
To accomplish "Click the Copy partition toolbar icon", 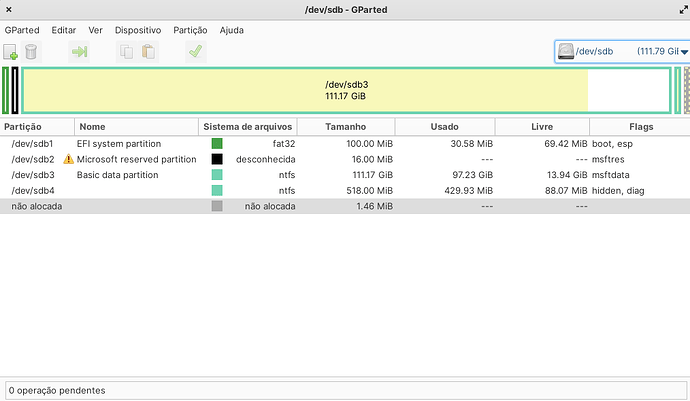I will coord(127,52).
